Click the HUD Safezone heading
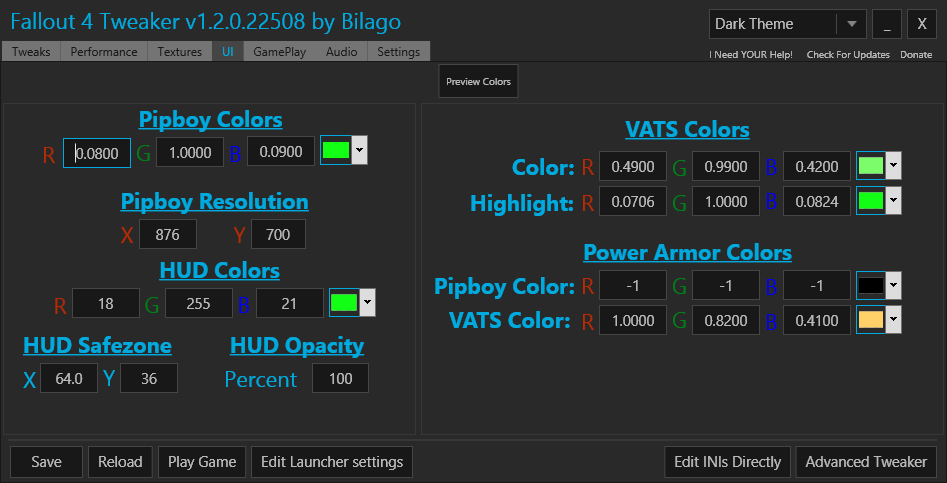The width and height of the screenshot is (947, 483). click(x=97, y=345)
